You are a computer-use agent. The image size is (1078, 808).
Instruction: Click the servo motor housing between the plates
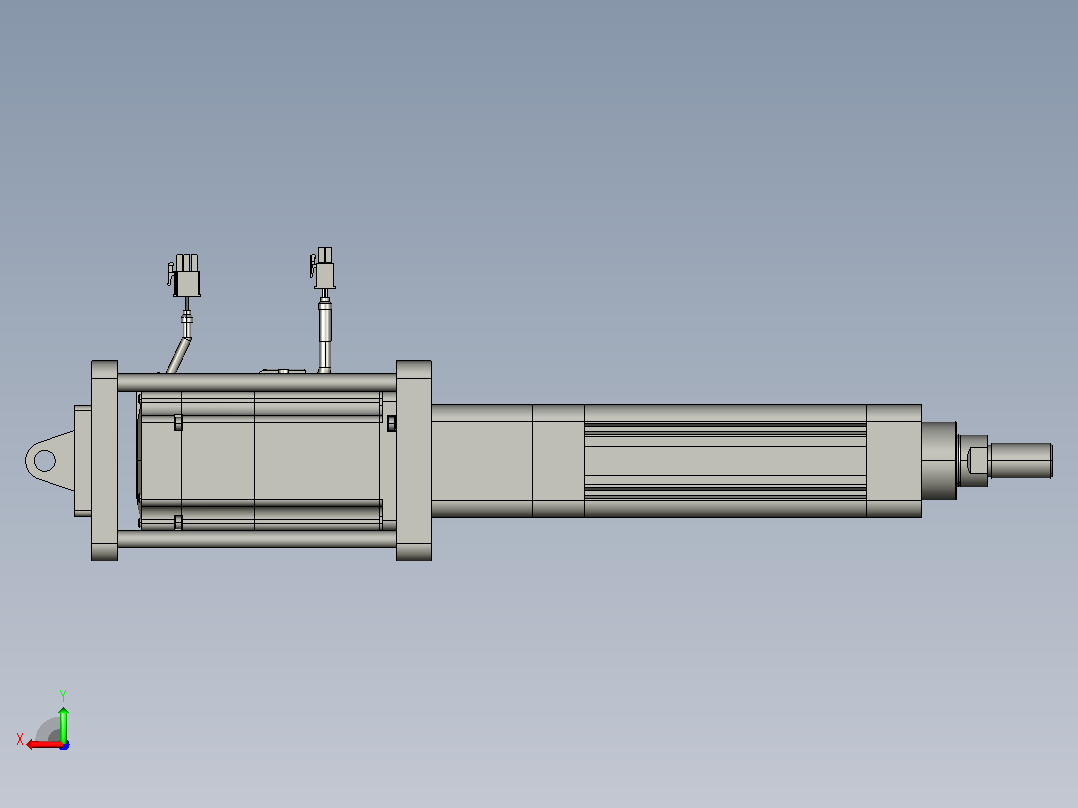pyautogui.click(x=261, y=461)
